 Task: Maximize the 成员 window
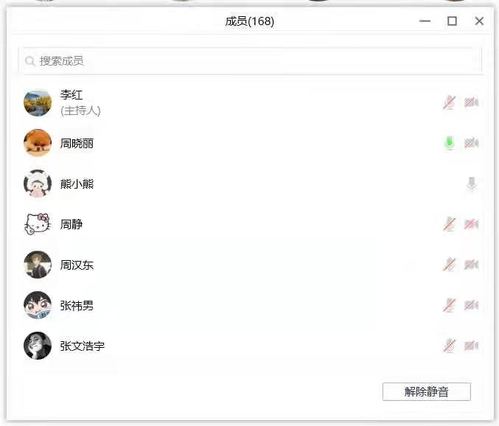pos(452,21)
